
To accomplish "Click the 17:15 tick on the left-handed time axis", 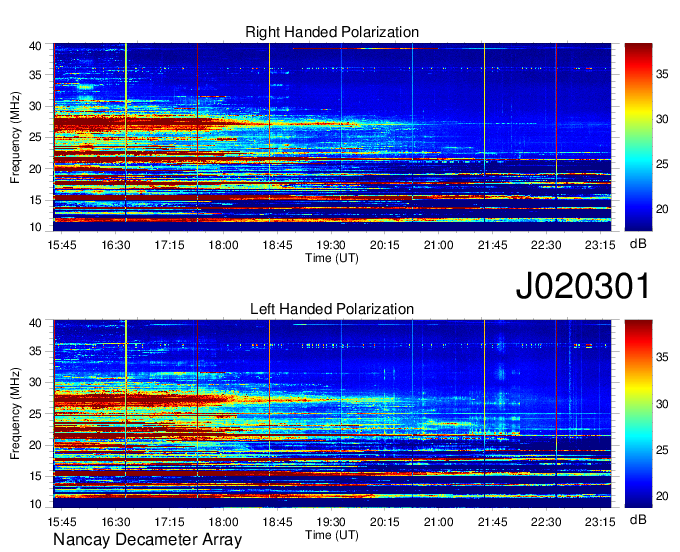I will coord(170,522).
